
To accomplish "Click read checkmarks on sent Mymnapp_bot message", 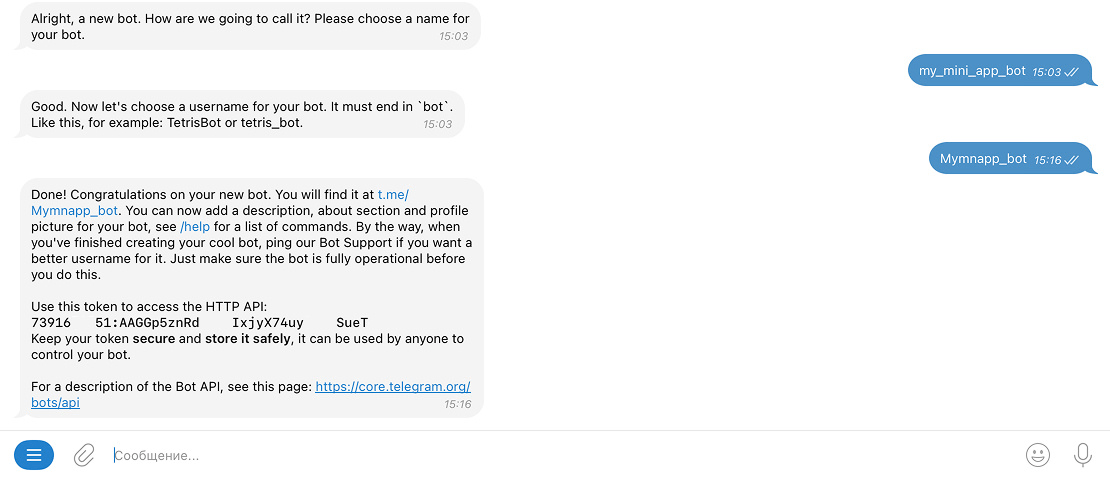I will click(1072, 160).
